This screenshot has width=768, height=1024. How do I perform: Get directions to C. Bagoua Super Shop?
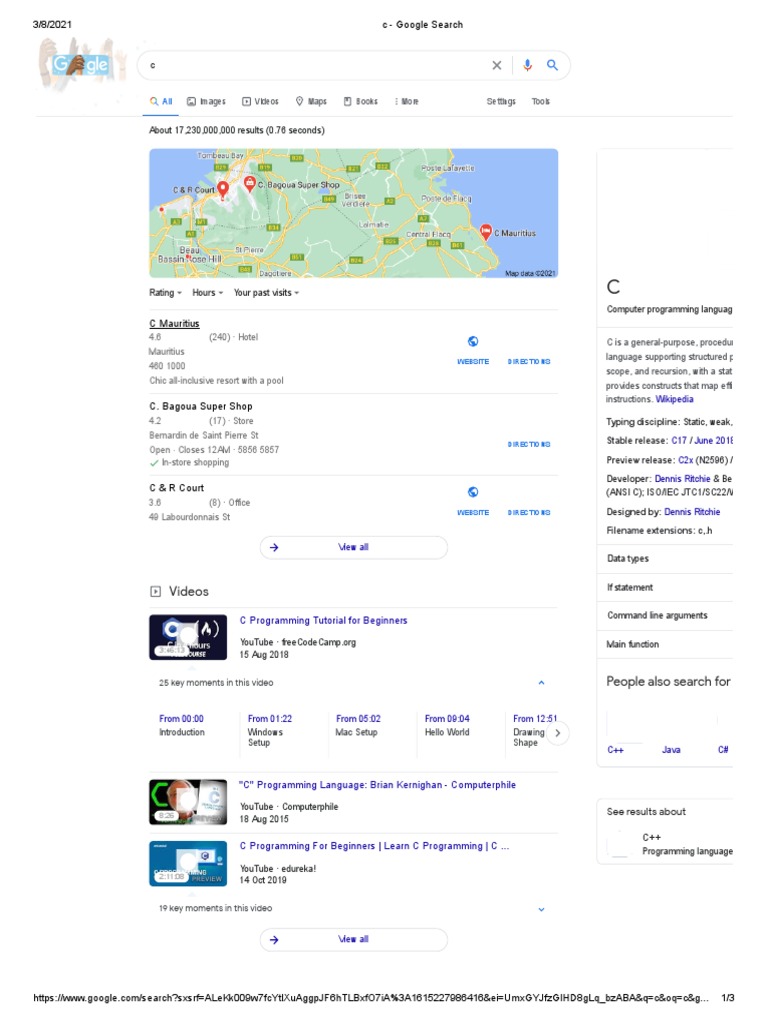[x=529, y=443]
